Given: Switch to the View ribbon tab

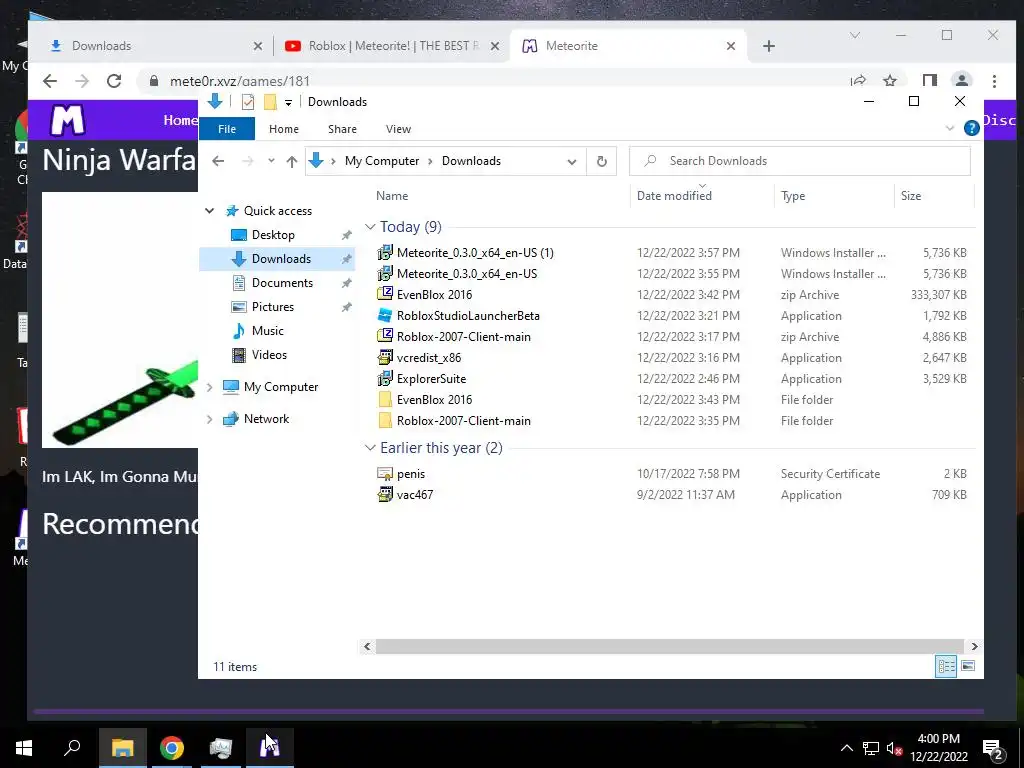Looking at the screenshot, I should pos(398,129).
